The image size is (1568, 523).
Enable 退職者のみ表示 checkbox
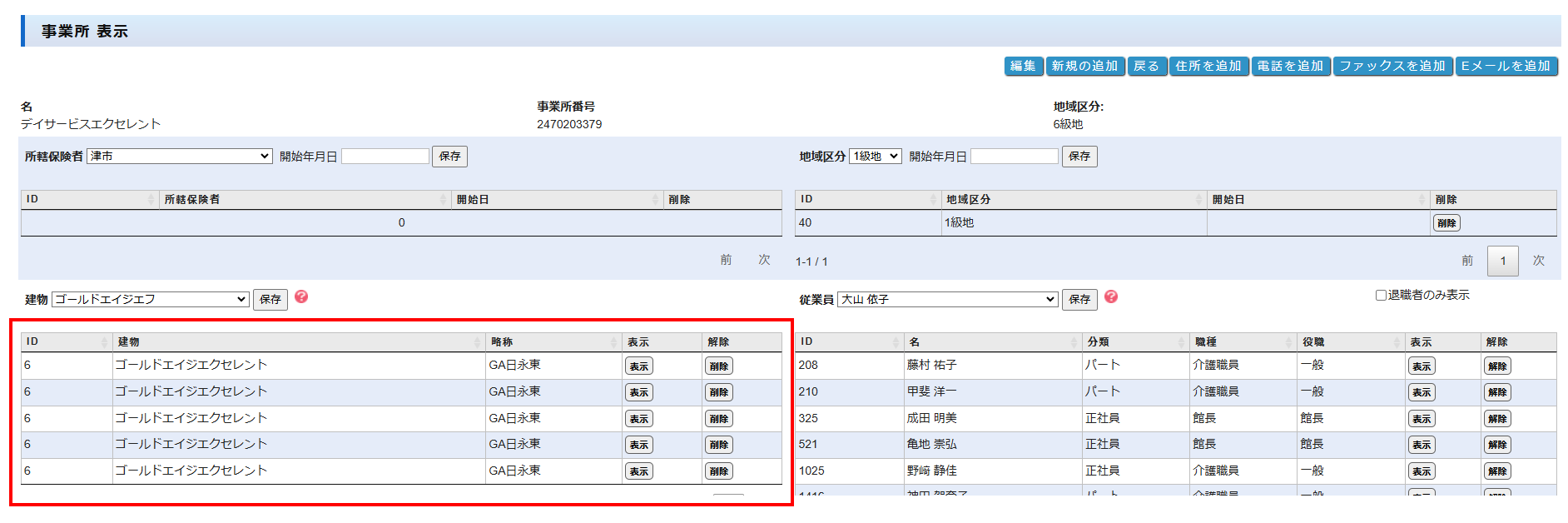[x=1381, y=295]
